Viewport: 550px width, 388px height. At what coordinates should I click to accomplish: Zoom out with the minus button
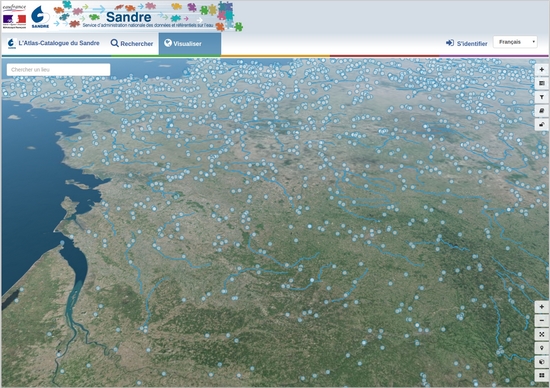coord(542,320)
